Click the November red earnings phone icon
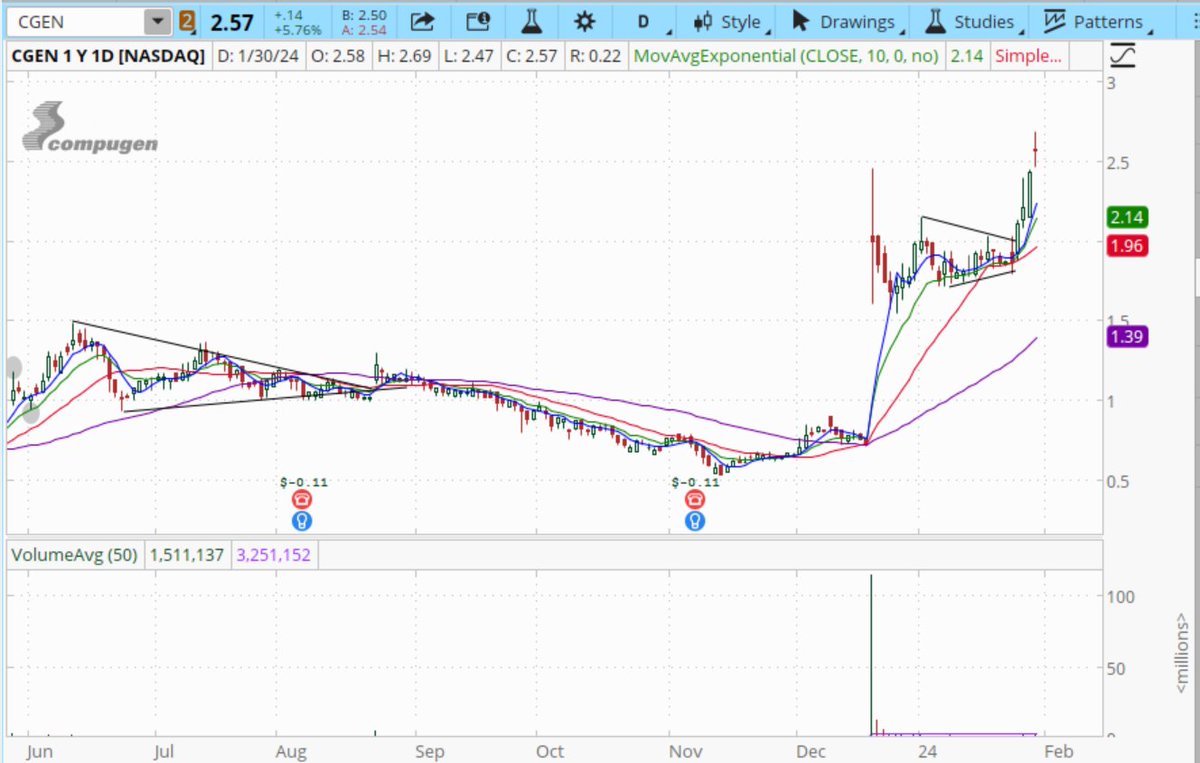 (x=695, y=500)
